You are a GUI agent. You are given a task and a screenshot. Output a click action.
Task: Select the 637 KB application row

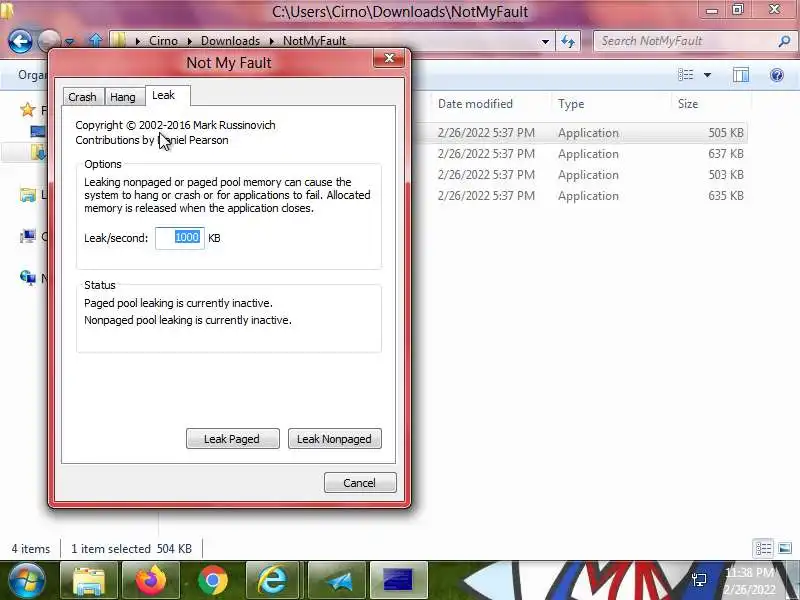click(x=582, y=154)
